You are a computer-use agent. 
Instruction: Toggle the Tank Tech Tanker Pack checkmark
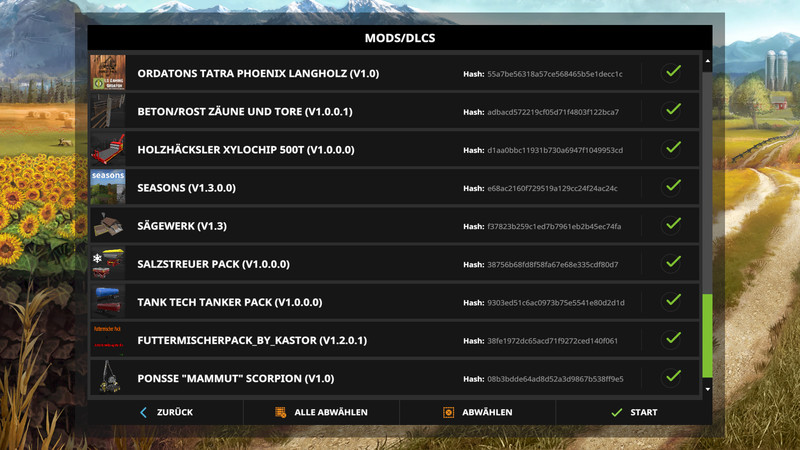click(673, 300)
